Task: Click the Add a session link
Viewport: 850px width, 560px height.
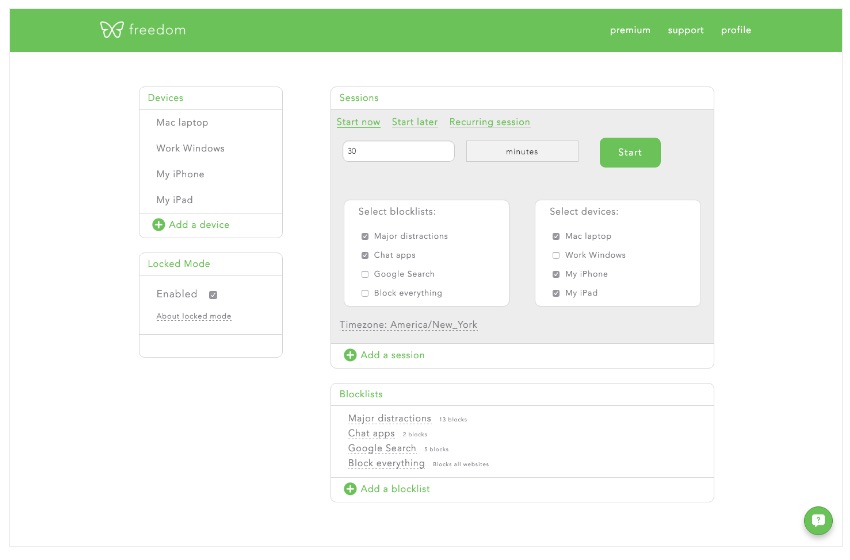Action: click(392, 355)
